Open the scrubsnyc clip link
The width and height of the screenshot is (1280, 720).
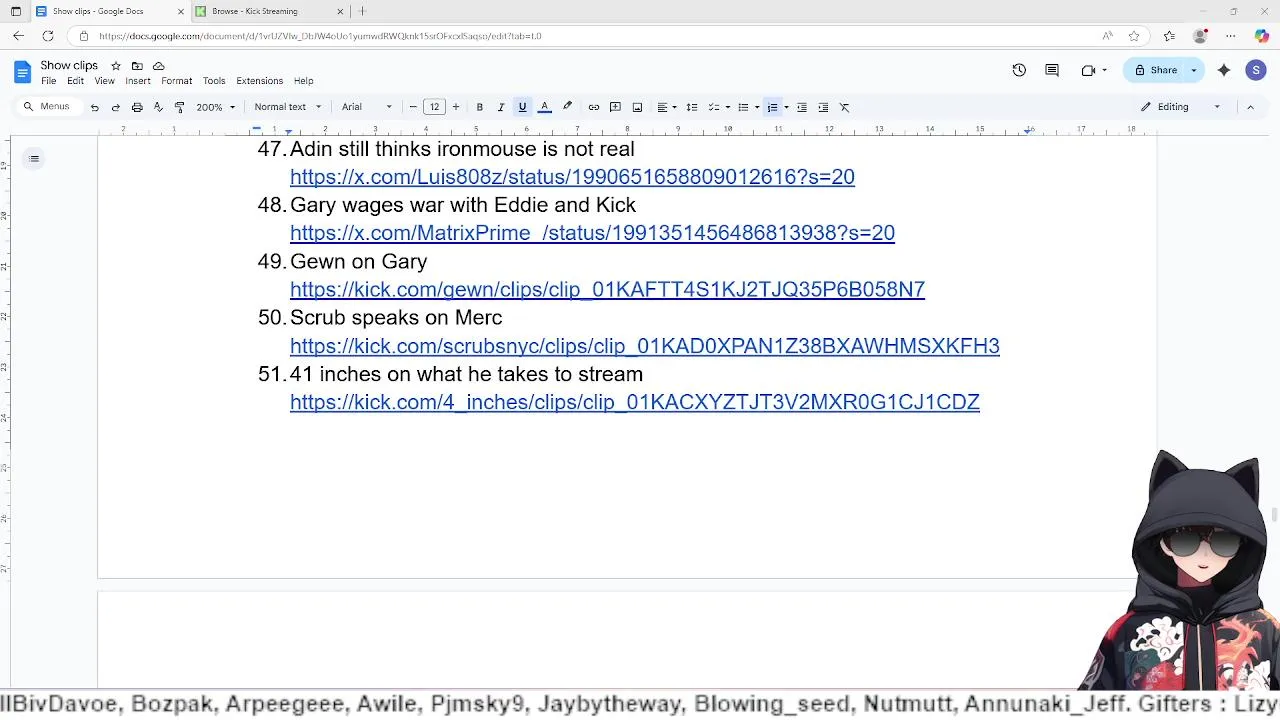coord(645,346)
